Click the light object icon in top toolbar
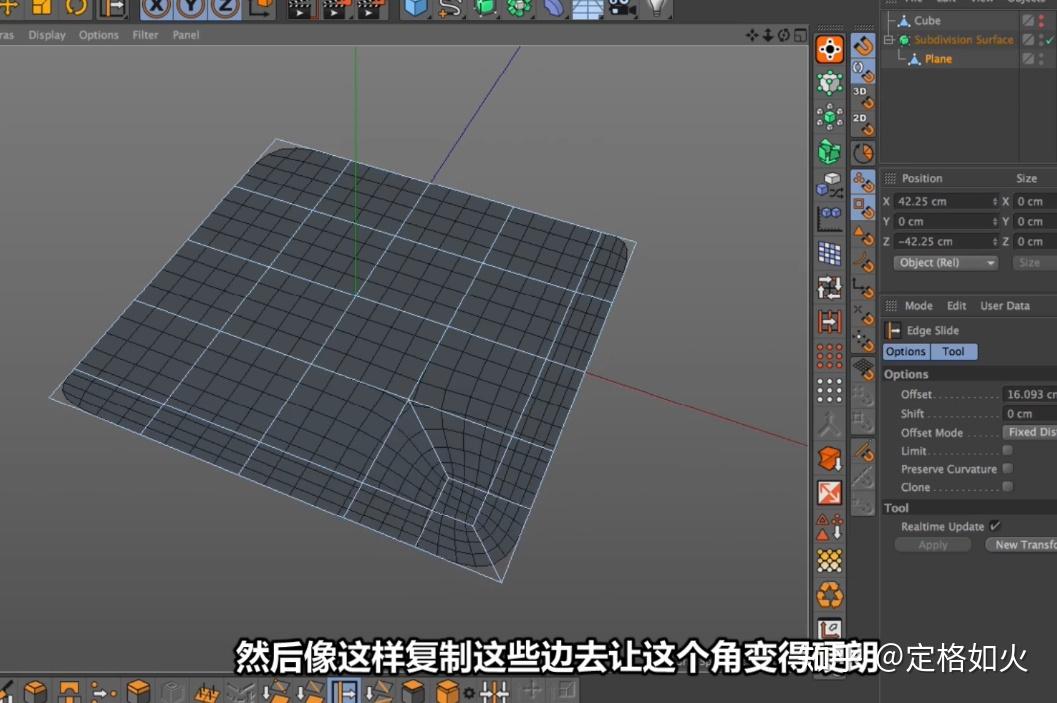Screen dimensions: 1057x703 click(x=657, y=10)
